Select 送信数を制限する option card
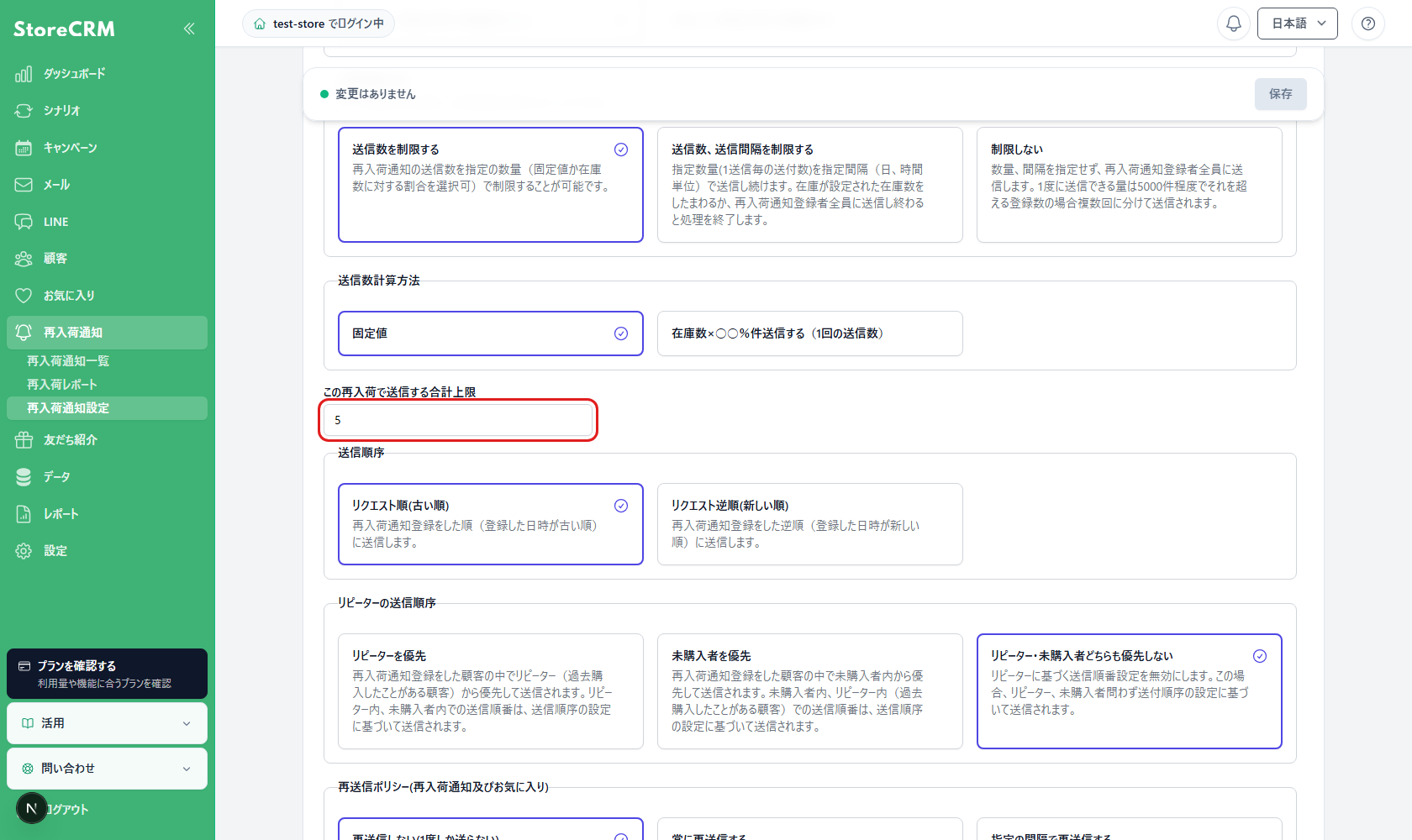 pos(491,185)
